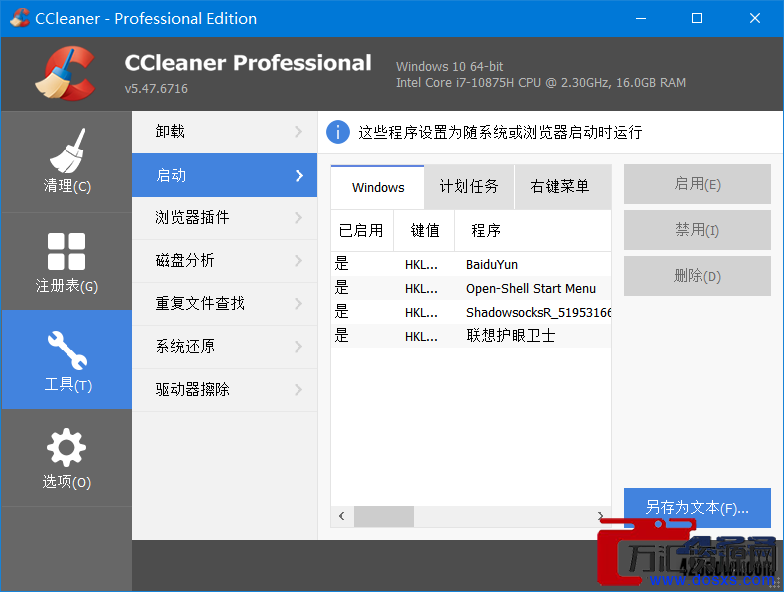This screenshot has width=784, height=592.
Task: Minimize the CCleaner window
Action: pyautogui.click(x=641, y=18)
